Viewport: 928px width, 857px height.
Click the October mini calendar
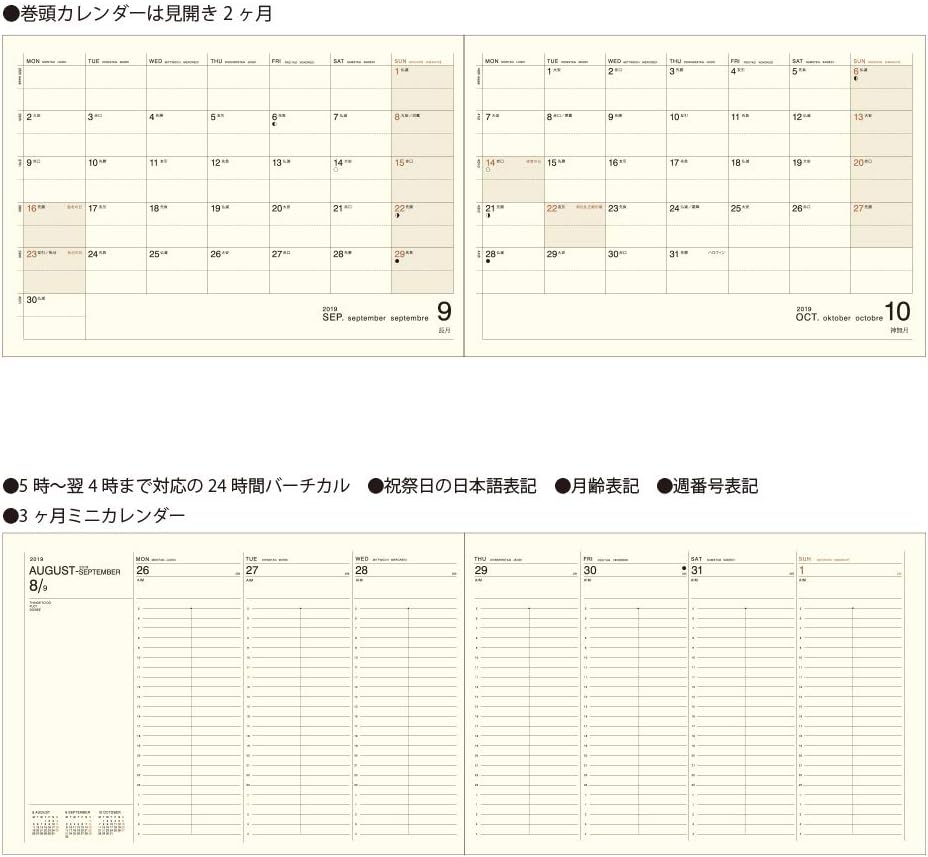[x=112, y=823]
